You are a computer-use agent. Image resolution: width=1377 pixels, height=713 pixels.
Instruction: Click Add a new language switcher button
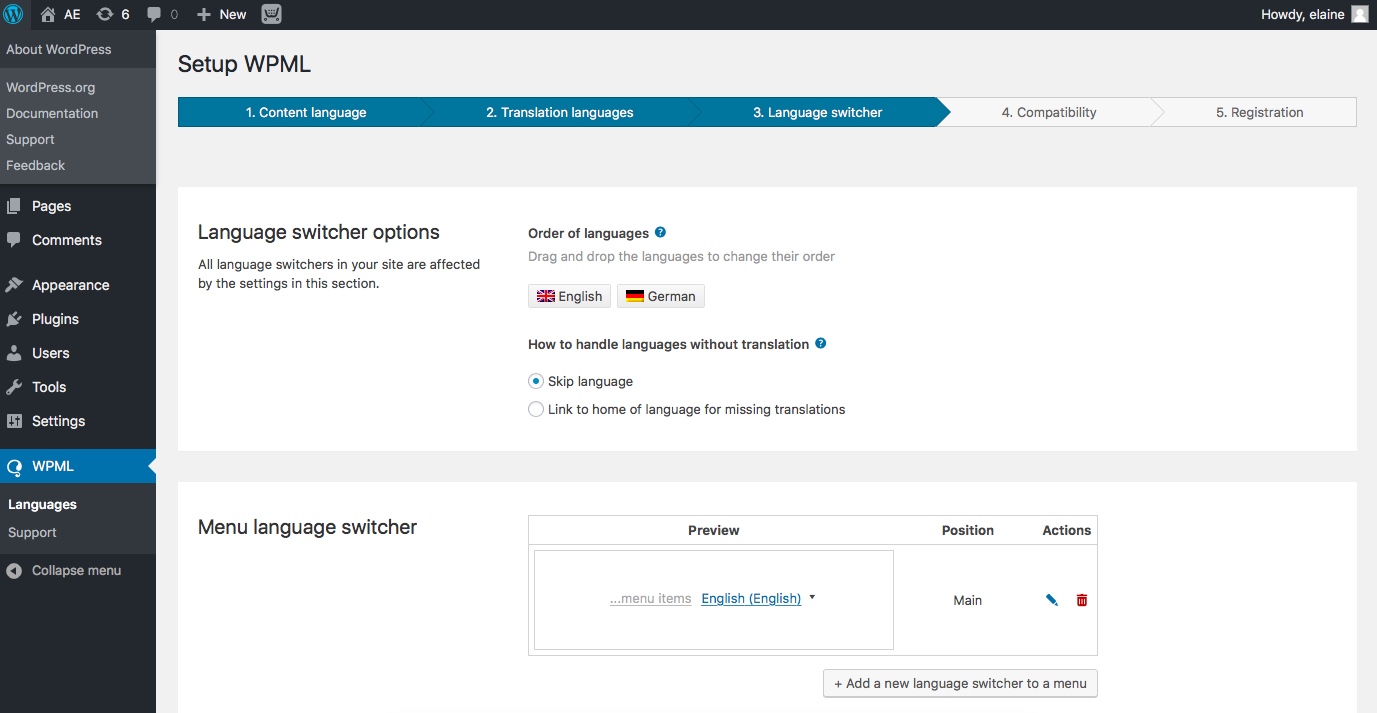click(960, 683)
